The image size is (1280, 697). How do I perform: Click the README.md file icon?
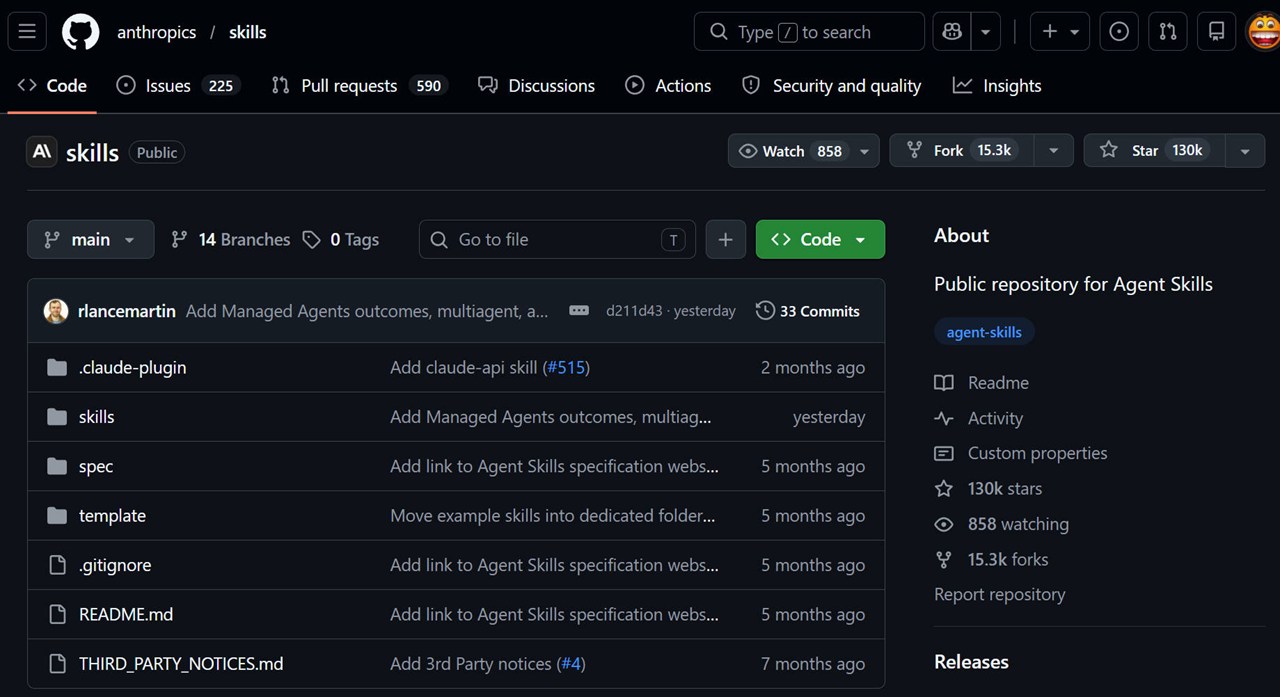pyautogui.click(x=57, y=614)
